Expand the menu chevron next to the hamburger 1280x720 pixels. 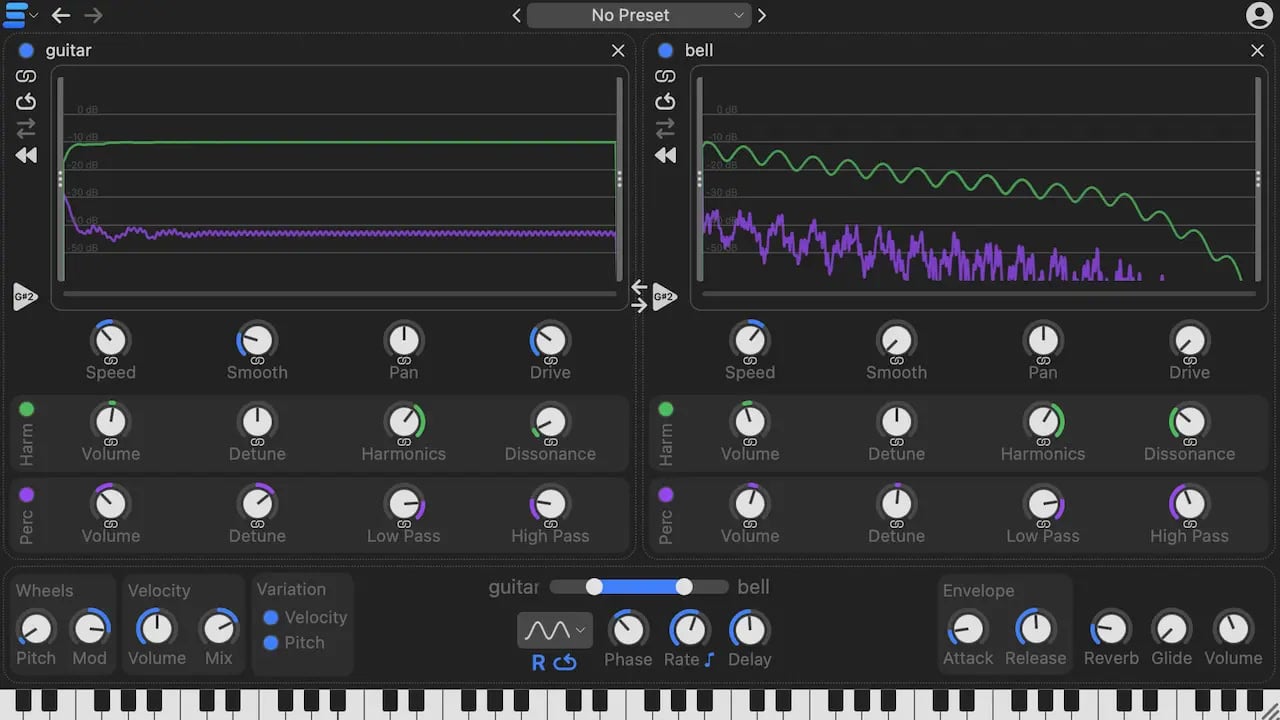pyautogui.click(x=32, y=15)
